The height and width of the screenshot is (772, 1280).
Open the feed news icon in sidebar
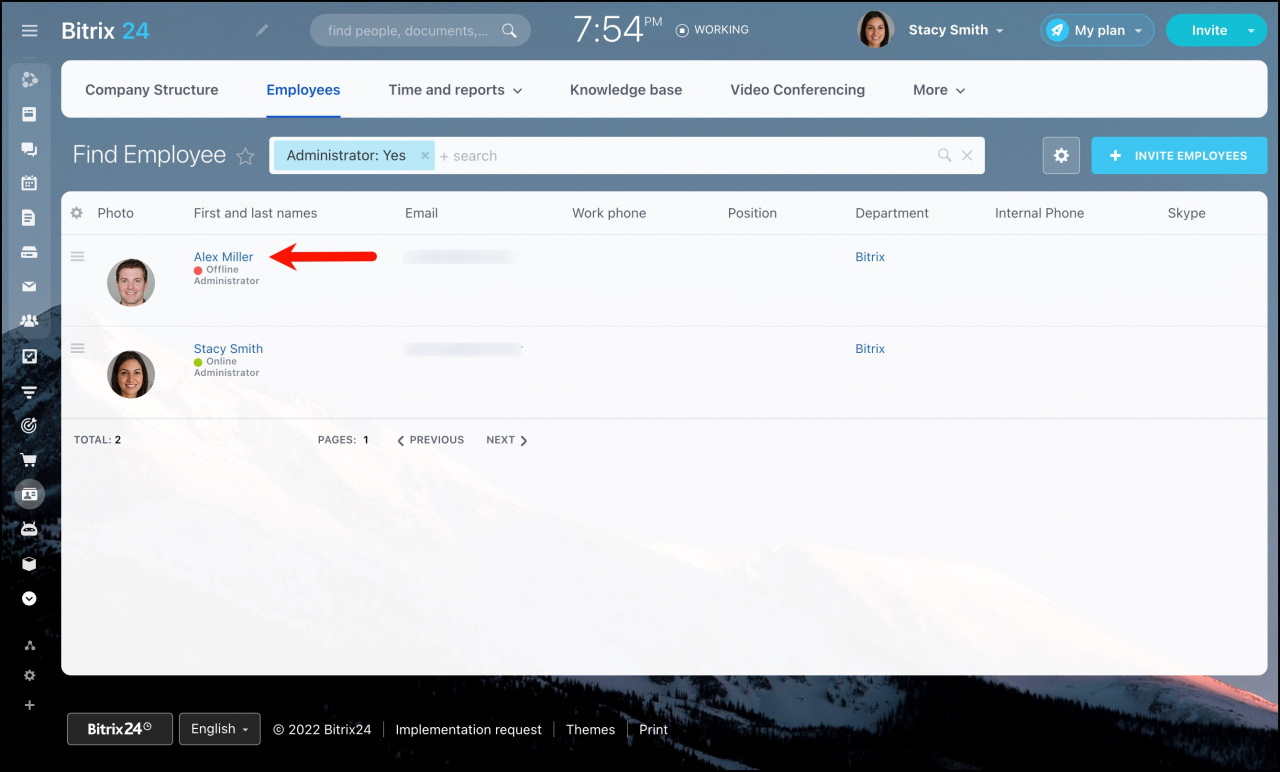coord(29,114)
